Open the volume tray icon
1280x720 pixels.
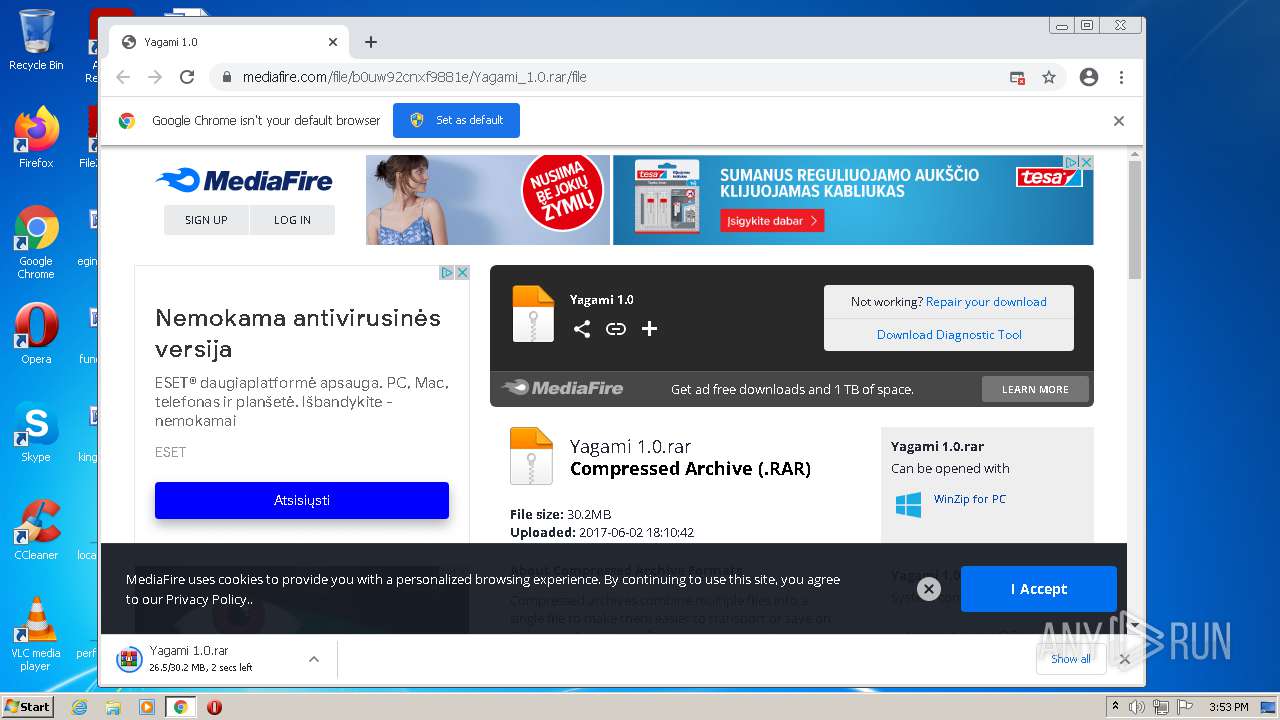click(1137, 707)
